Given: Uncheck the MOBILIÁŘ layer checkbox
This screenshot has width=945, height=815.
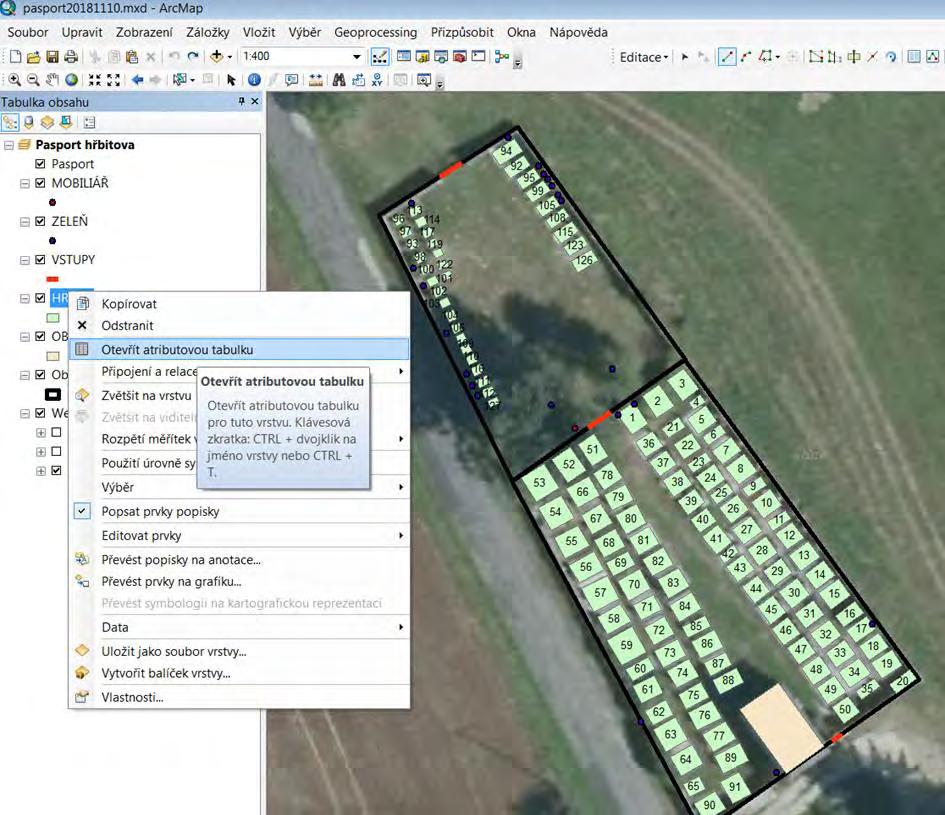Looking at the screenshot, I should 40,183.
